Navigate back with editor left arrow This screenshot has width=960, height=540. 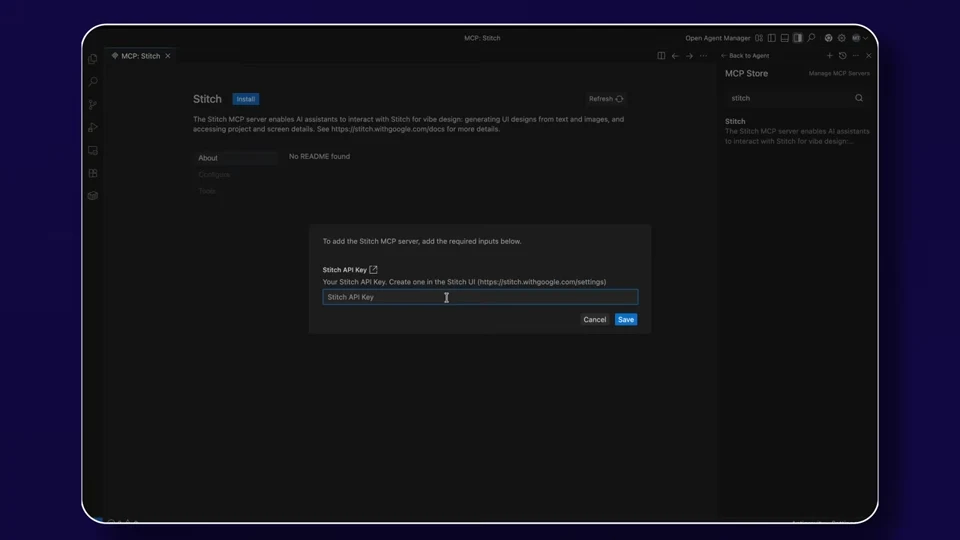click(x=675, y=56)
